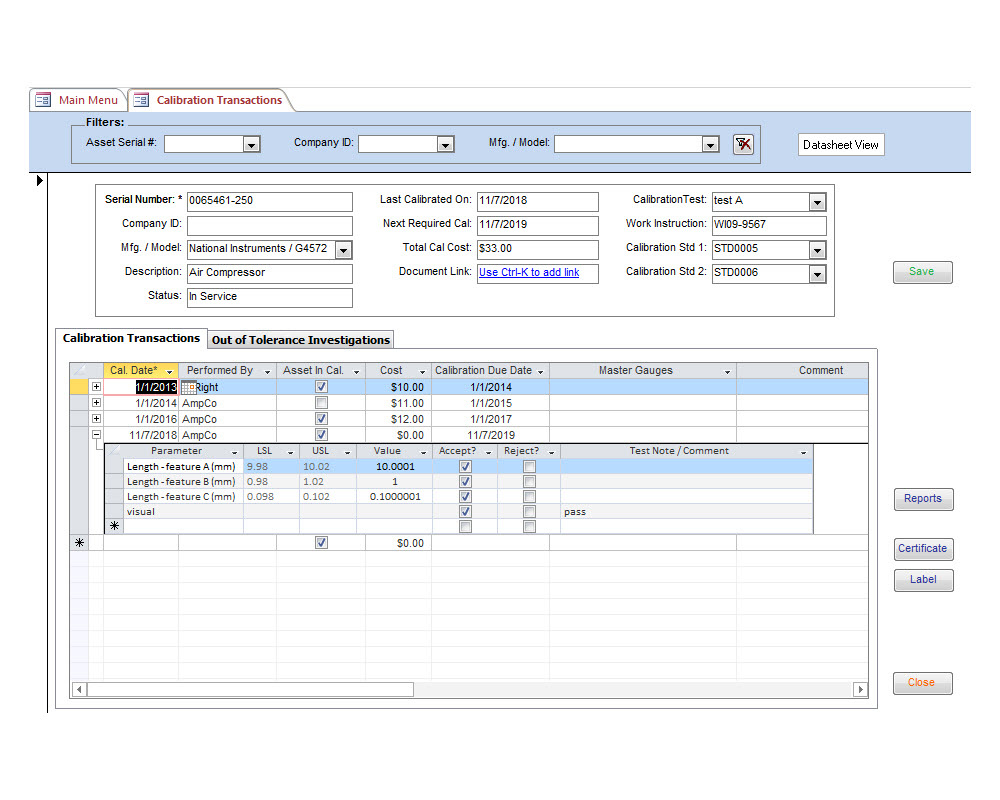Image resolution: width=1000 pixels, height=800 pixels.
Task: Expand the 1/1/2016 calibration row
Action: 96,419
